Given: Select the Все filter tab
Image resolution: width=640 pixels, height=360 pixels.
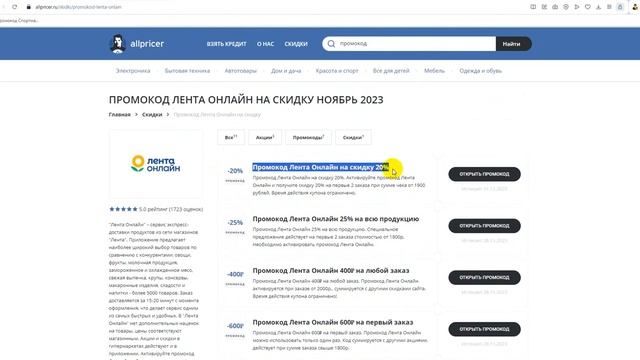Looking at the screenshot, I should 231,137.
